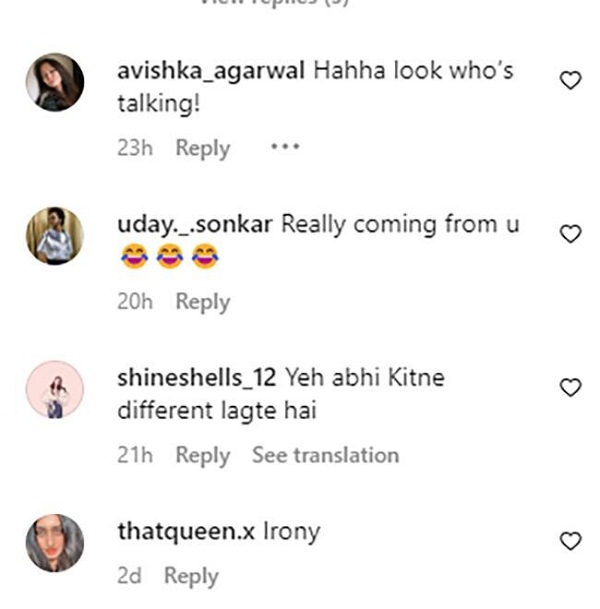The width and height of the screenshot is (600, 609).
Task: Reply to shineshells_12's comment
Action: tap(203, 455)
